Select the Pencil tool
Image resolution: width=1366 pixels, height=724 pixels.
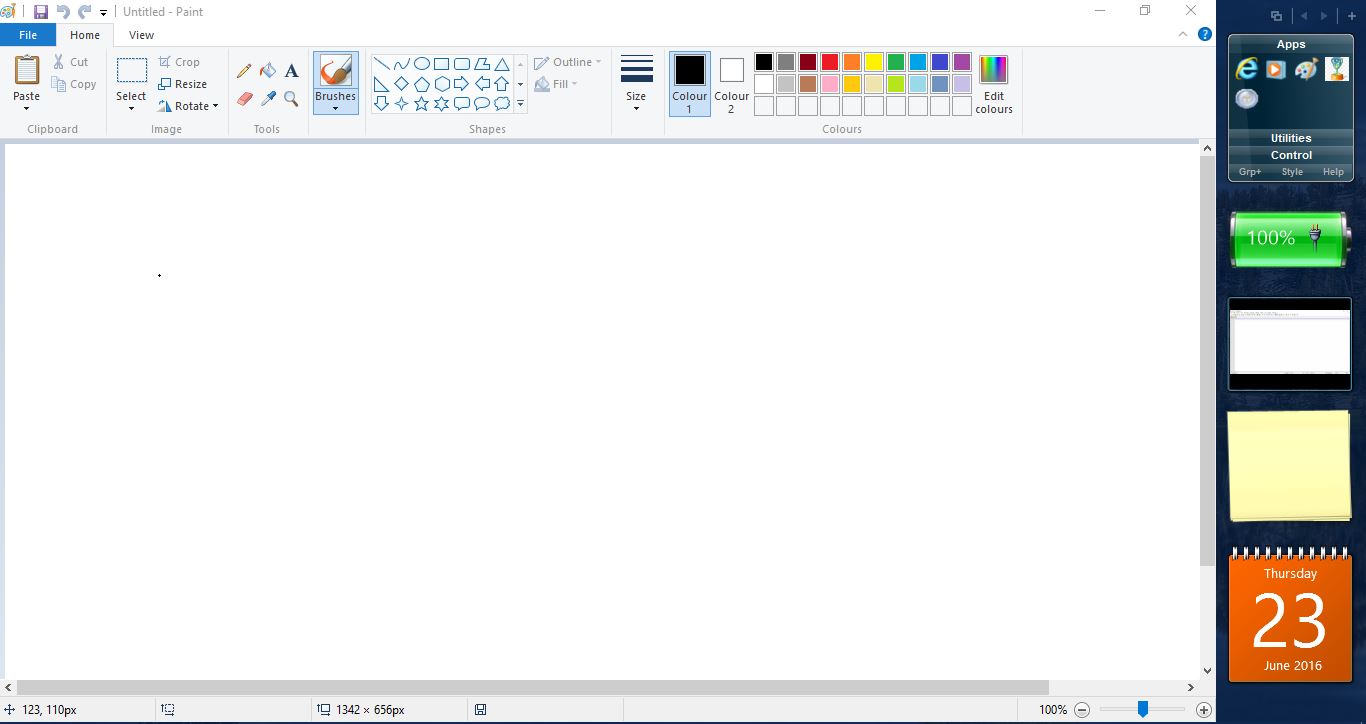[x=244, y=70]
